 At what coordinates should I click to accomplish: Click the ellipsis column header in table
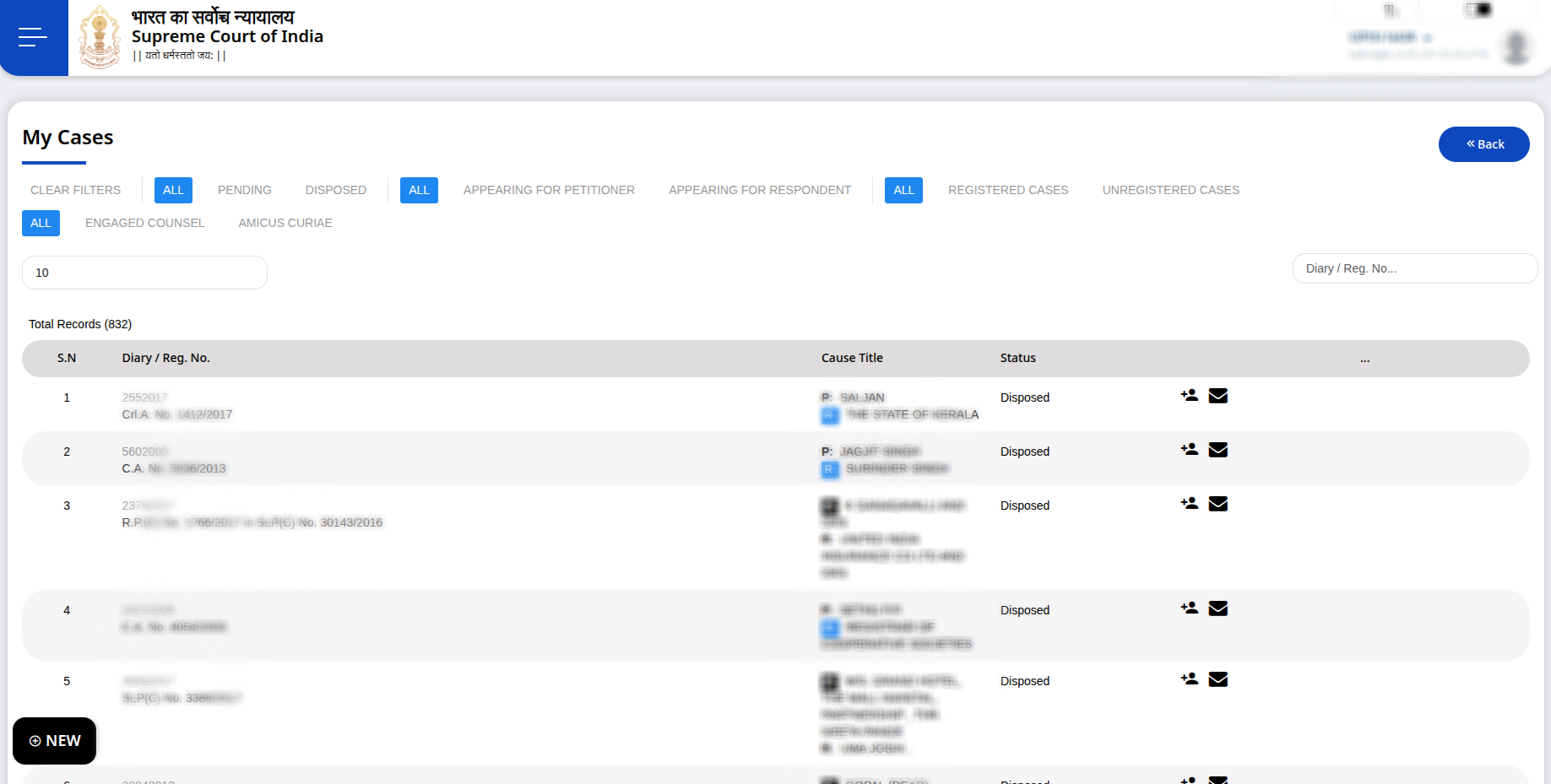[x=1364, y=359]
